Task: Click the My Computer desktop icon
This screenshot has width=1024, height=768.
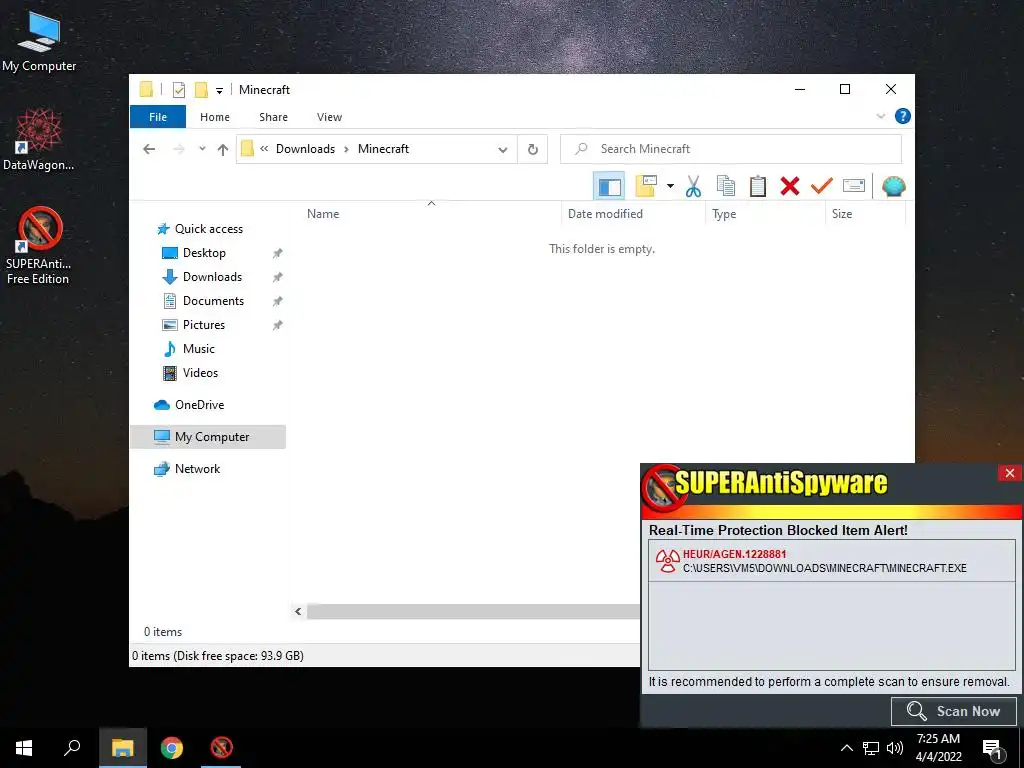Action: tap(39, 40)
